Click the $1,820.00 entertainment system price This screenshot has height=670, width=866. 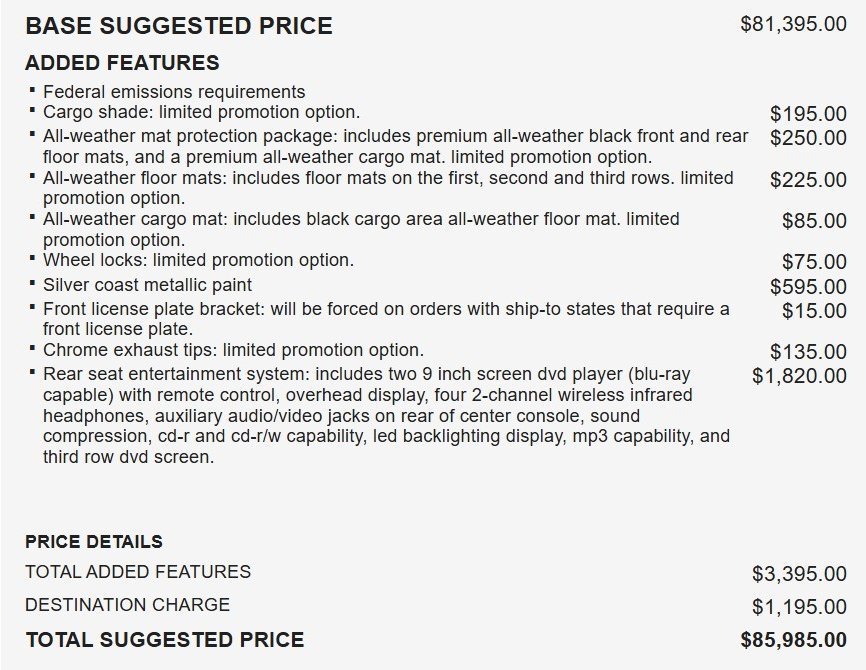[x=799, y=376]
